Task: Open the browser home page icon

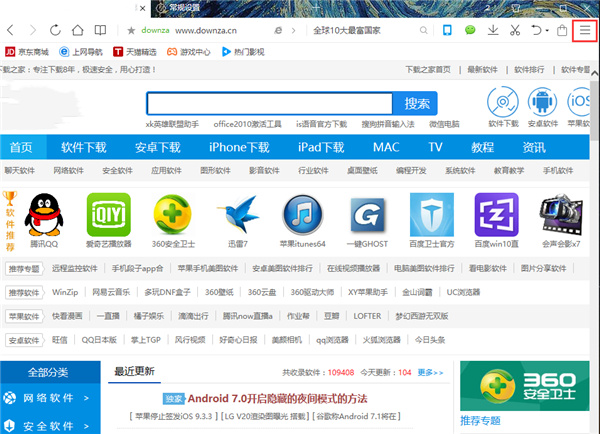Action: (x=78, y=30)
